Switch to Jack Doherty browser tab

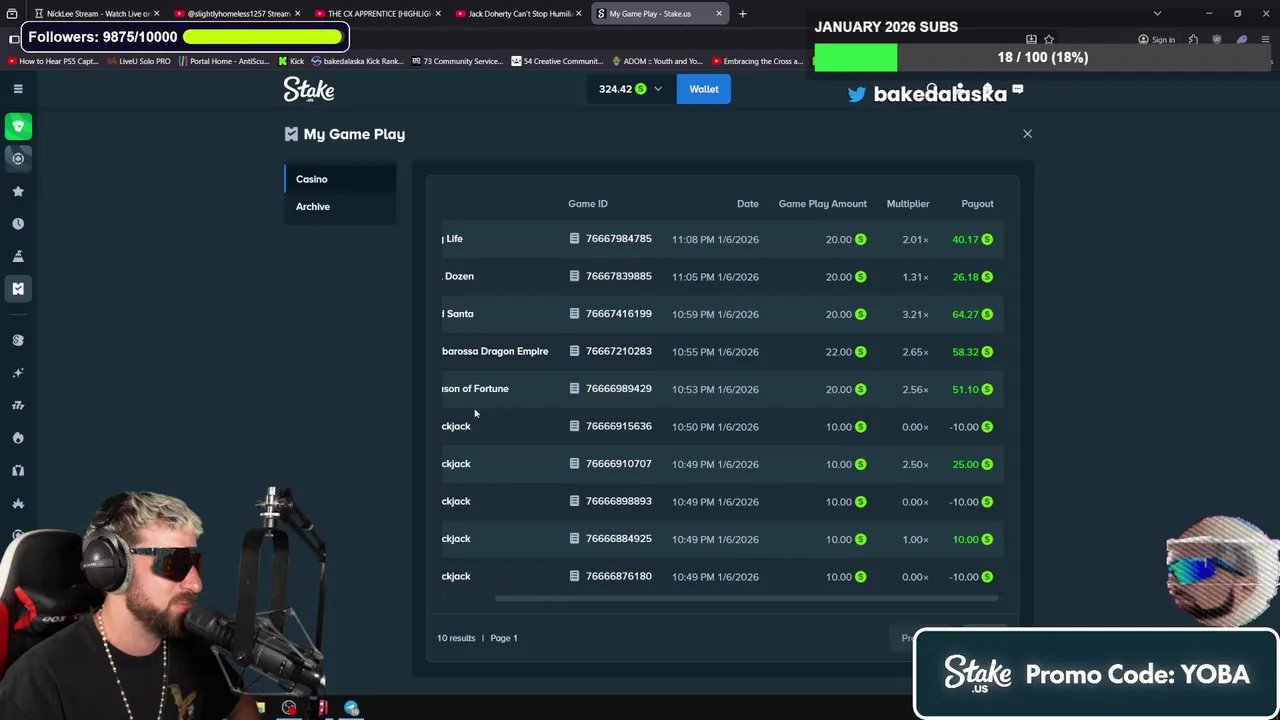[x=519, y=14]
